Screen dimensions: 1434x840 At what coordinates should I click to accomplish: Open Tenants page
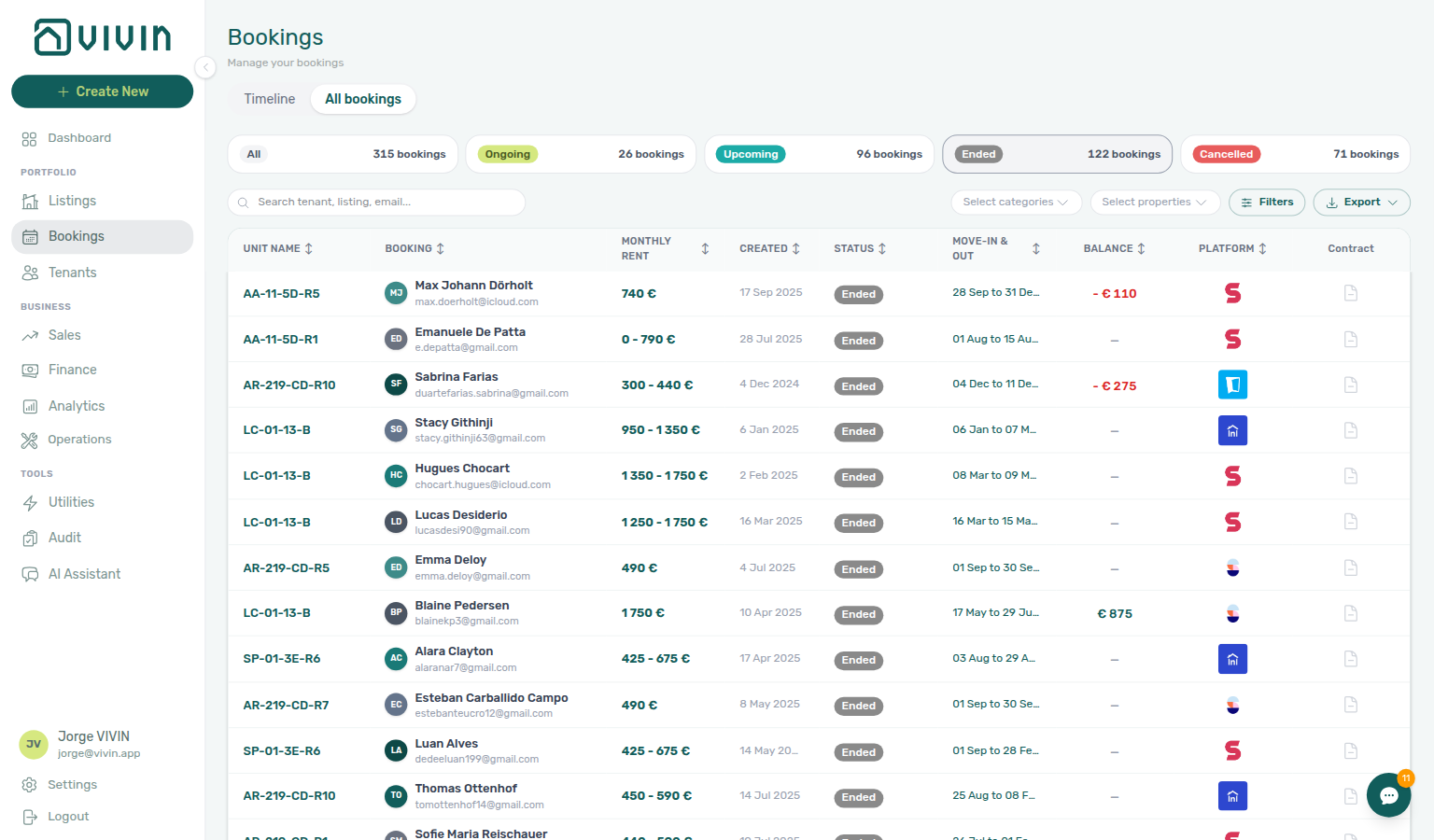103,273
